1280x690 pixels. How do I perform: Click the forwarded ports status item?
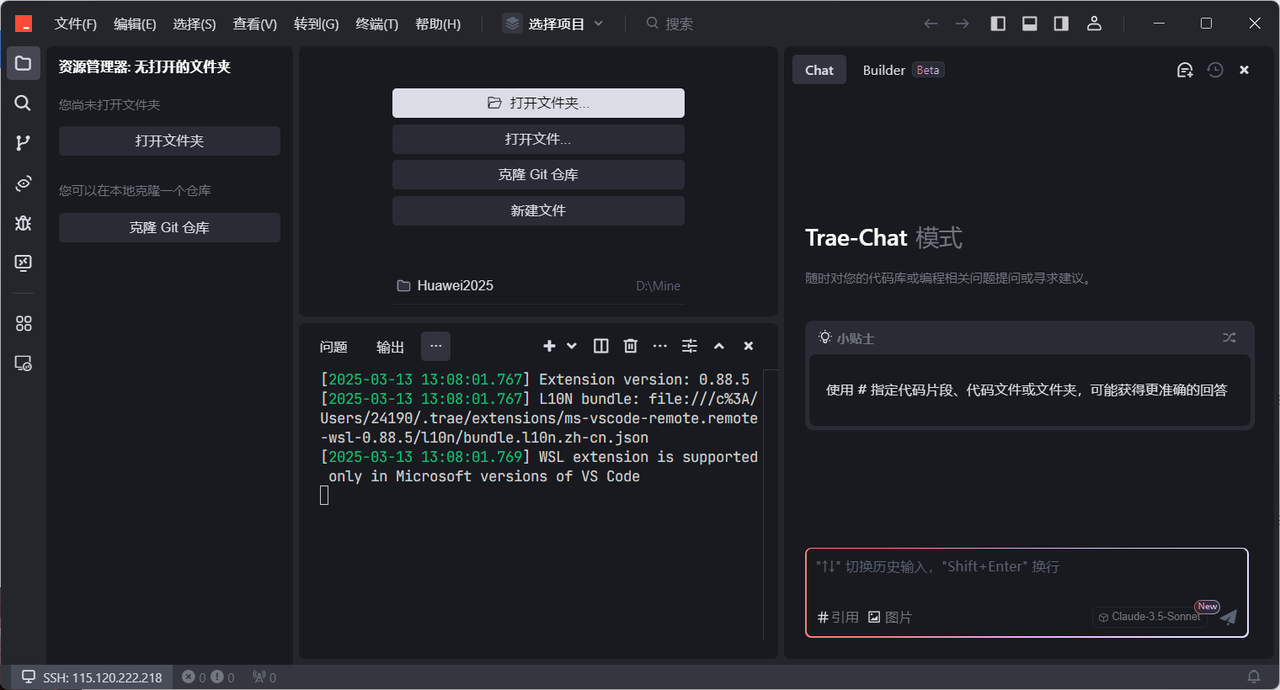tap(264, 677)
